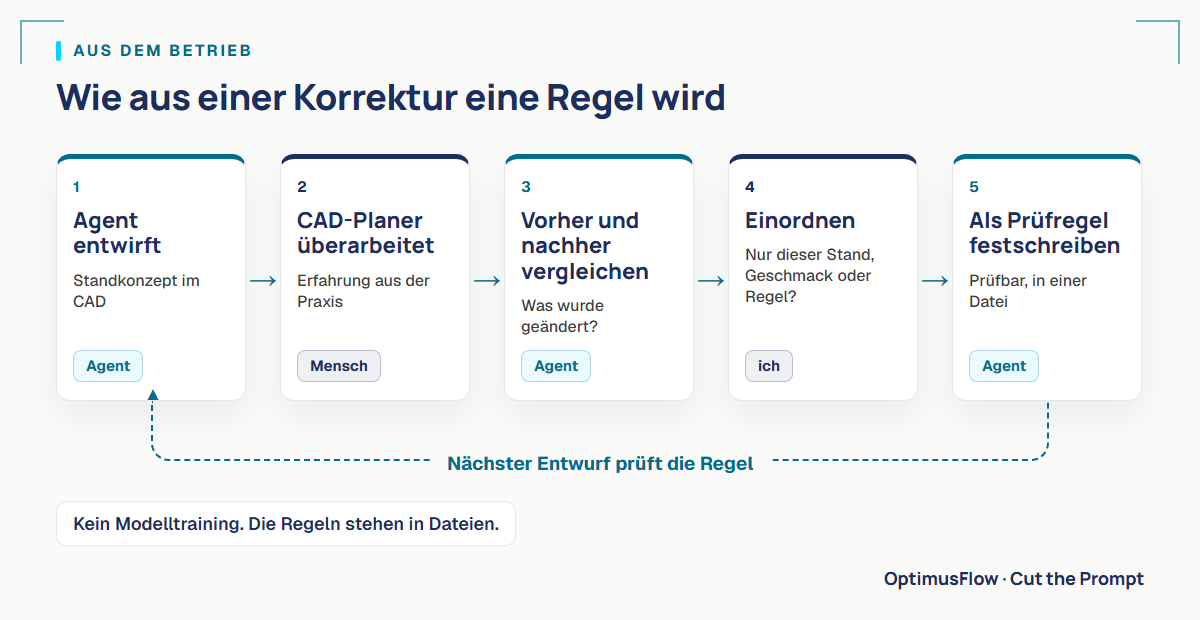Image resolution: width=1200 pixels, height=620 pixels.
Task: Click the text 'Nur dieser Stand, Geschmack oder Regel?'
Action: click(x=809, y=276)
